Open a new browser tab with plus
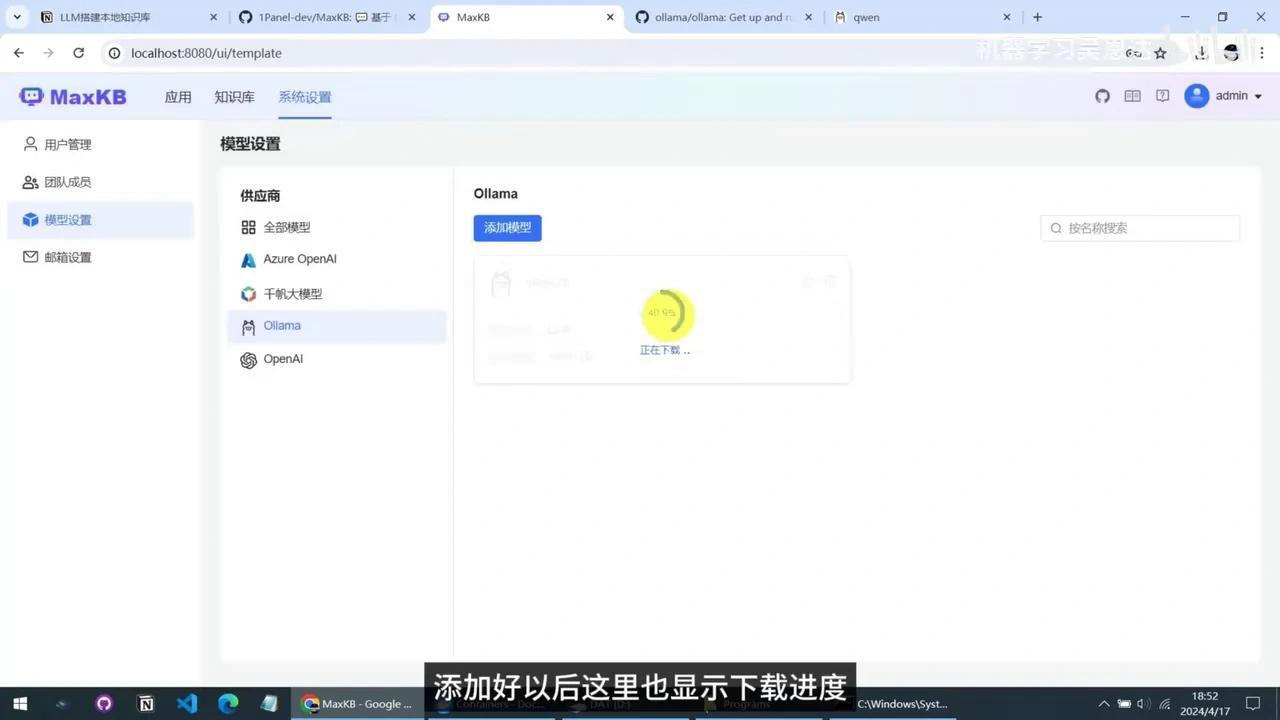The height and width of the screenshot is (720, 1280). click(x=1038, y=17)
